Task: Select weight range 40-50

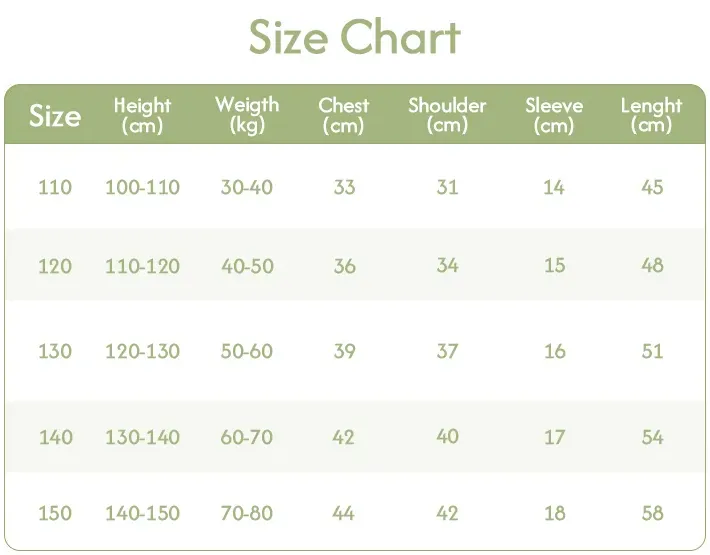Action: pyautogui.click(x=247, y=266)
